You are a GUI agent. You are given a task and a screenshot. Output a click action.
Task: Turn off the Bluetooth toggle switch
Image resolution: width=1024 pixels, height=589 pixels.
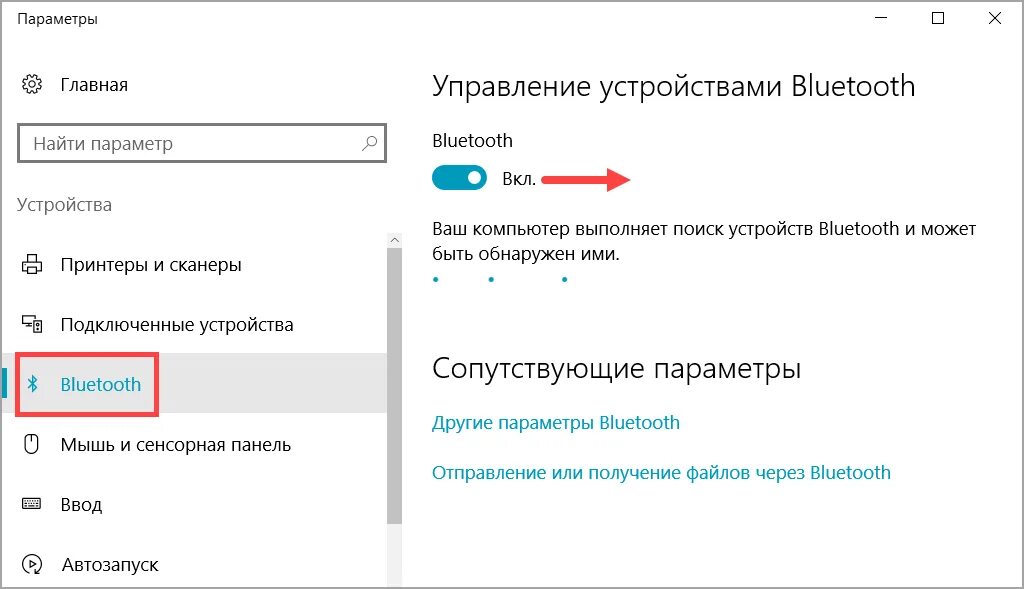pos(459,178)
